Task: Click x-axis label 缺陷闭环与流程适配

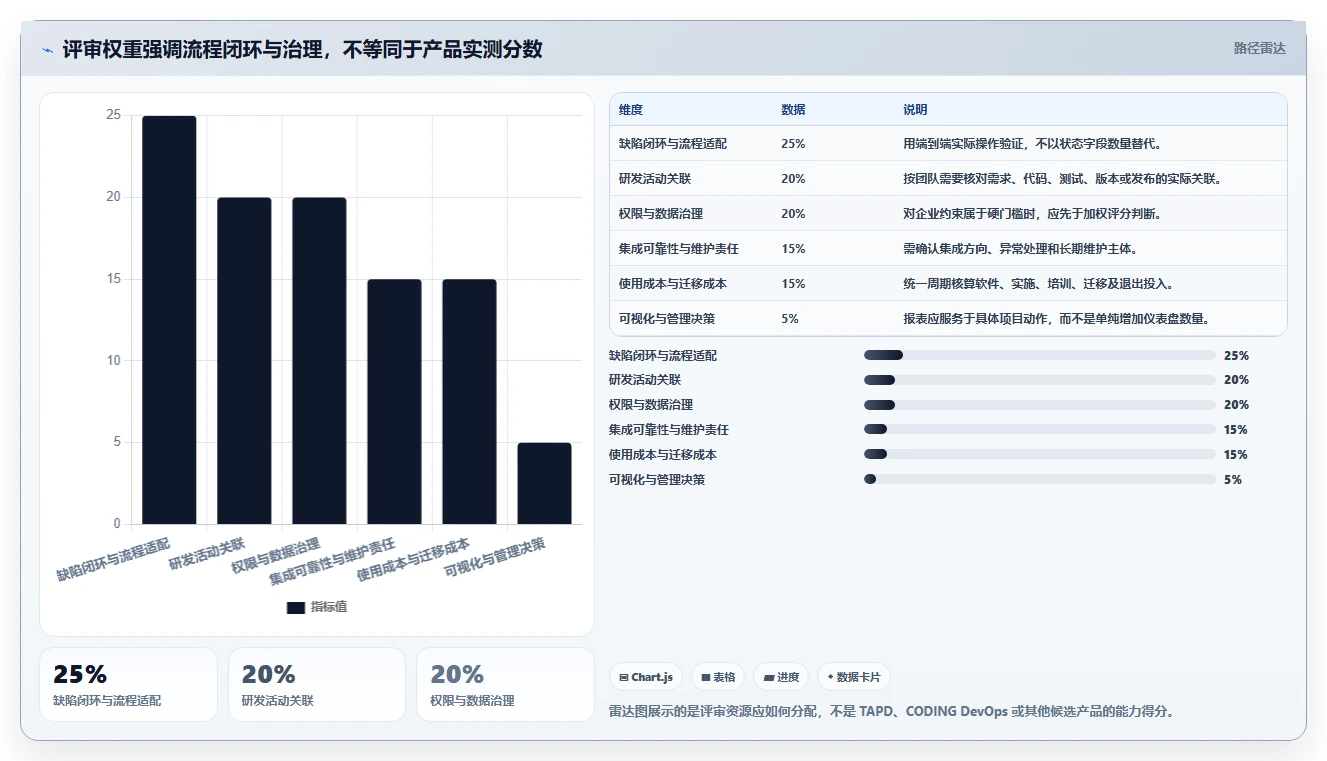Action: 113,559
